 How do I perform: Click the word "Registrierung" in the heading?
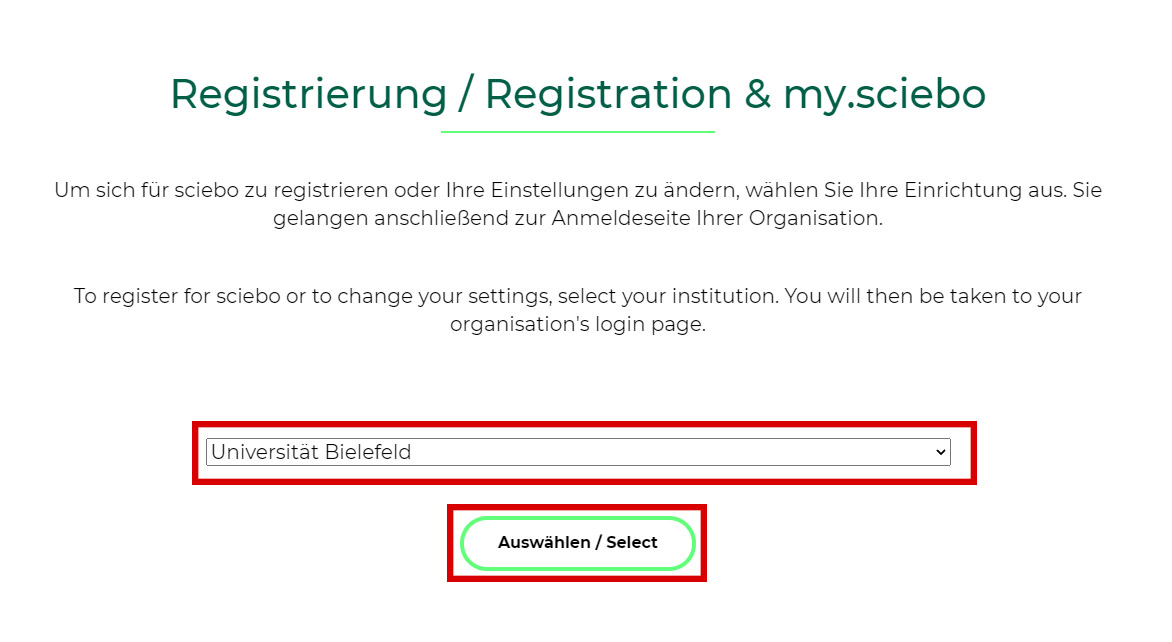point(308,94)
